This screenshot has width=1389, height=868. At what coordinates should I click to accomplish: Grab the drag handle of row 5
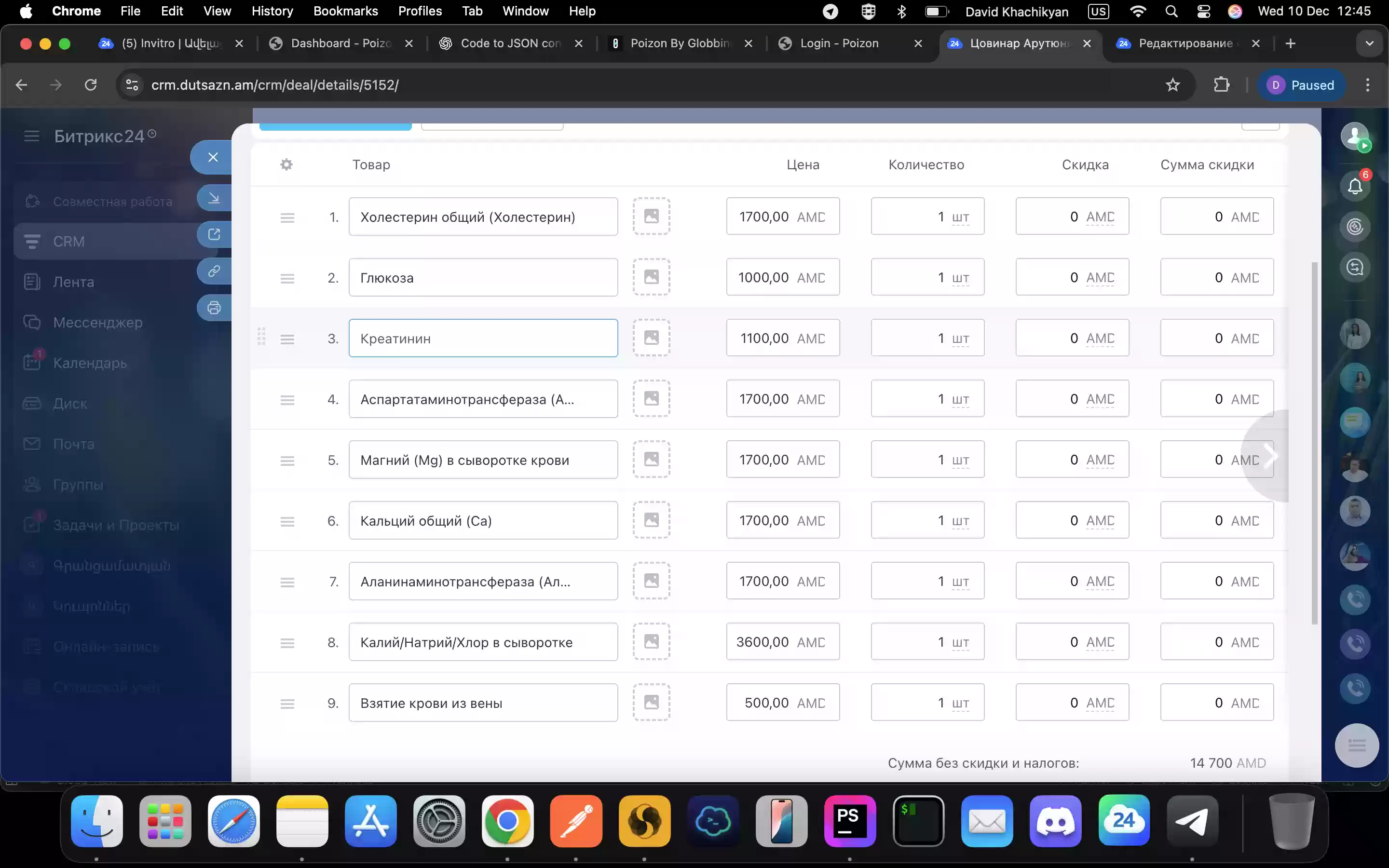[287, 461]
